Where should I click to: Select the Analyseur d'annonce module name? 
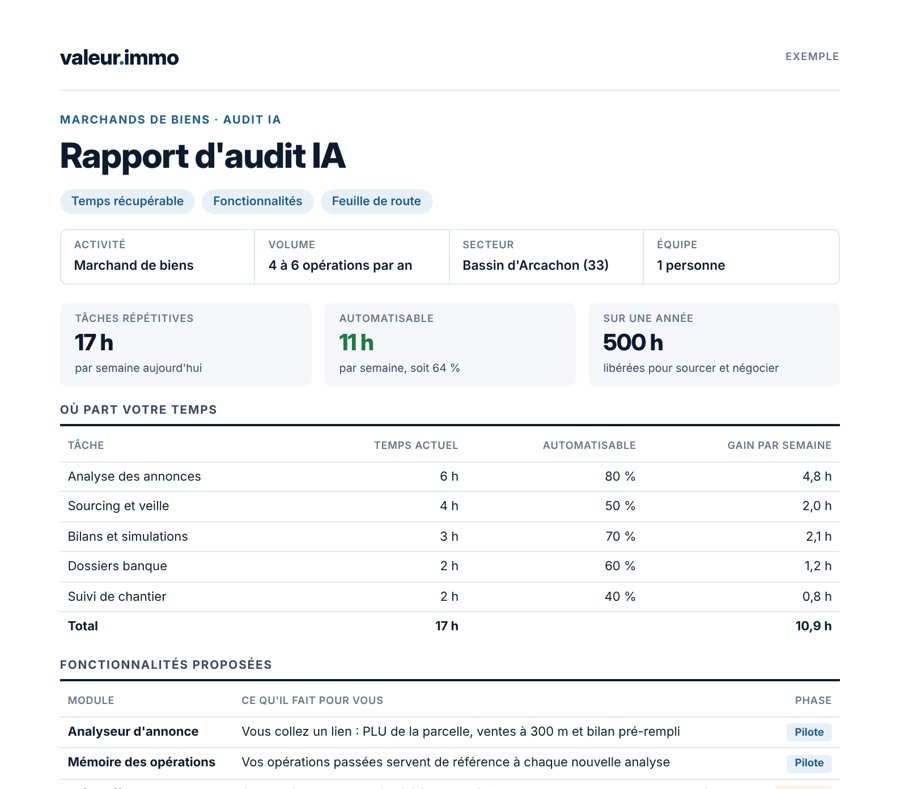(x=133, y=732)
